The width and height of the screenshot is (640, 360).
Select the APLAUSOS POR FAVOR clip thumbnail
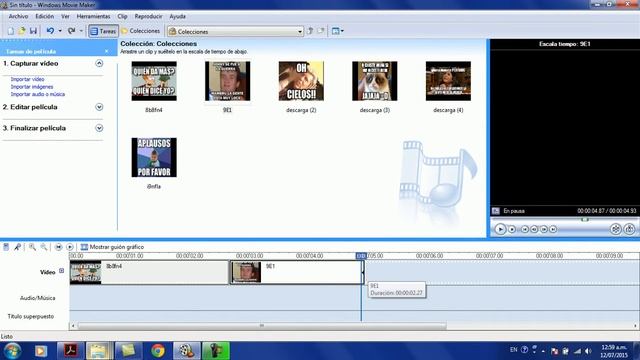154,157
